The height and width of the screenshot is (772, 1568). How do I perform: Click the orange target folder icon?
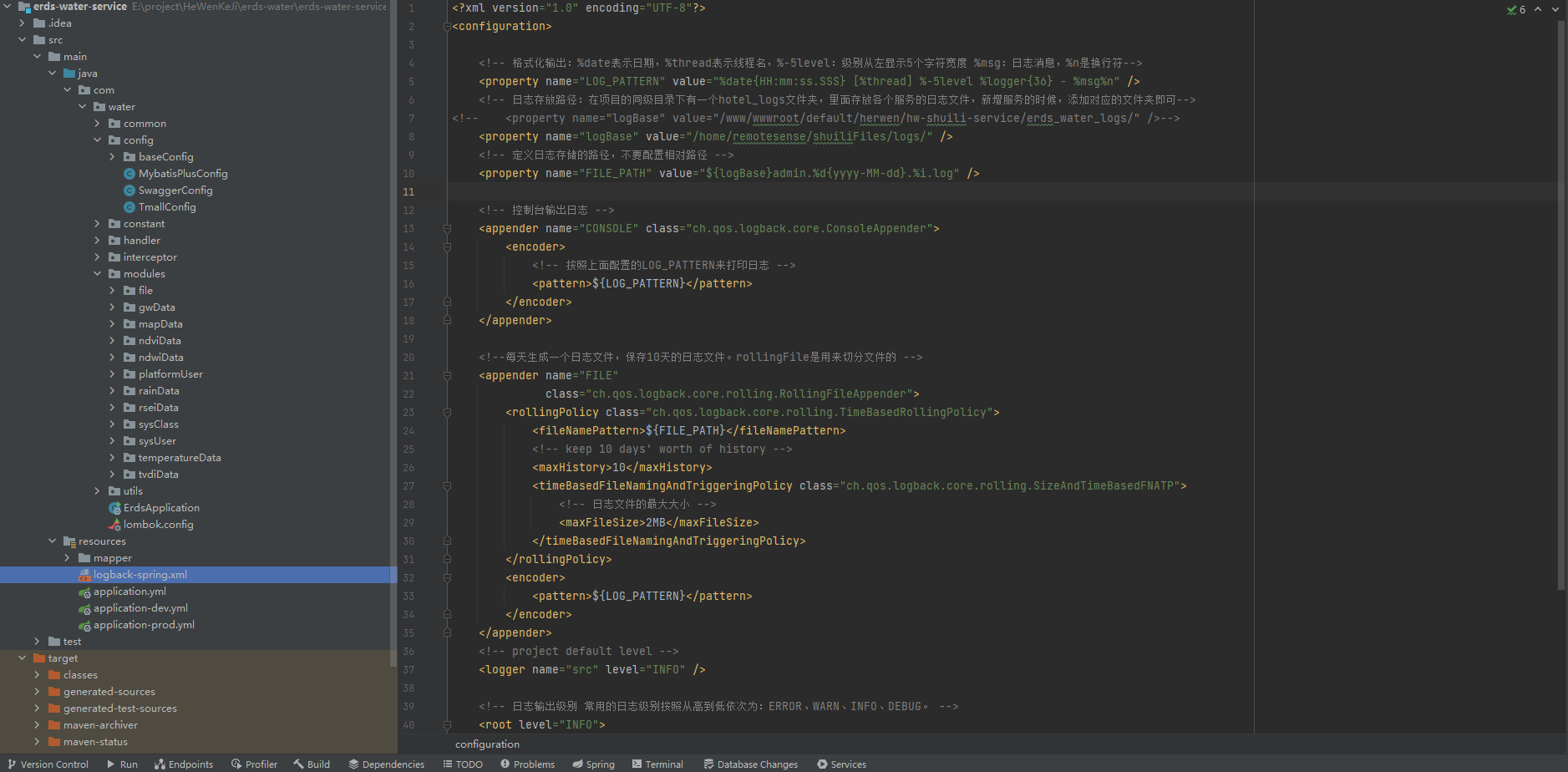[39, 658]
